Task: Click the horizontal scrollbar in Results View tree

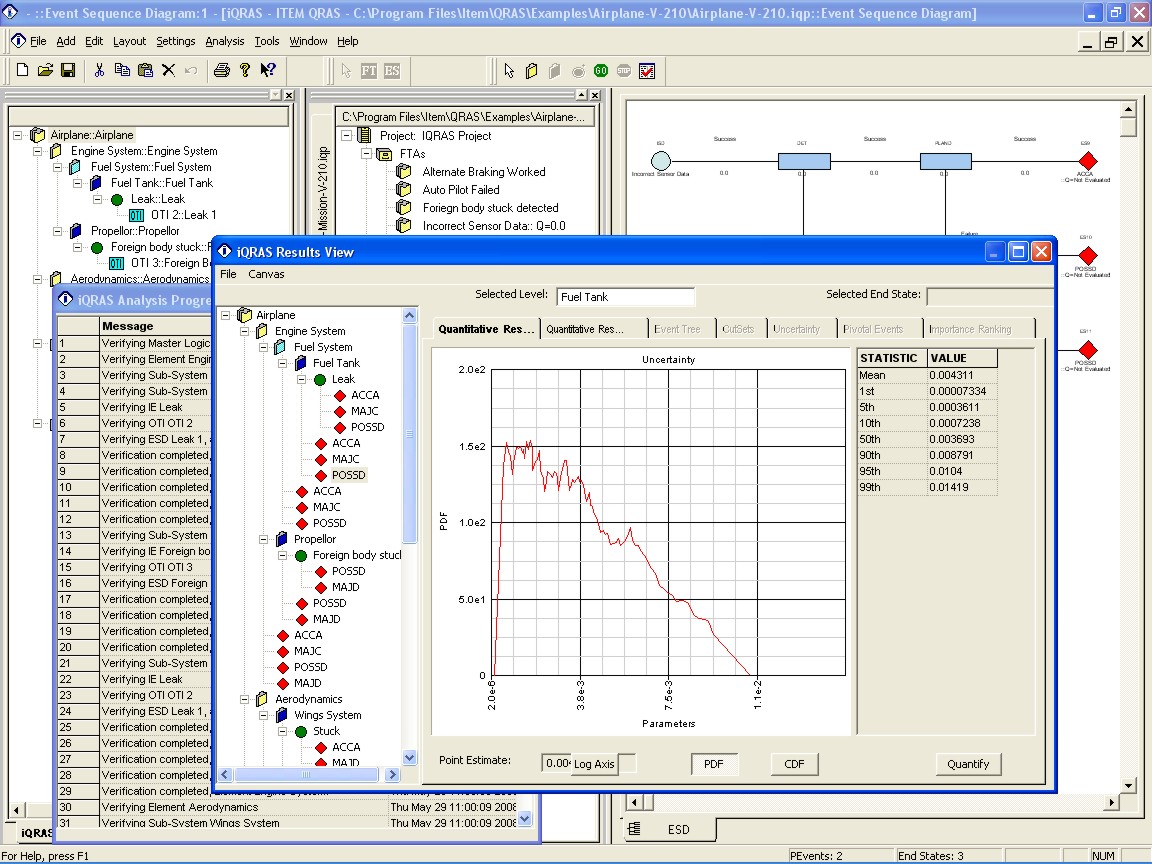Action: tap(308, 774)
